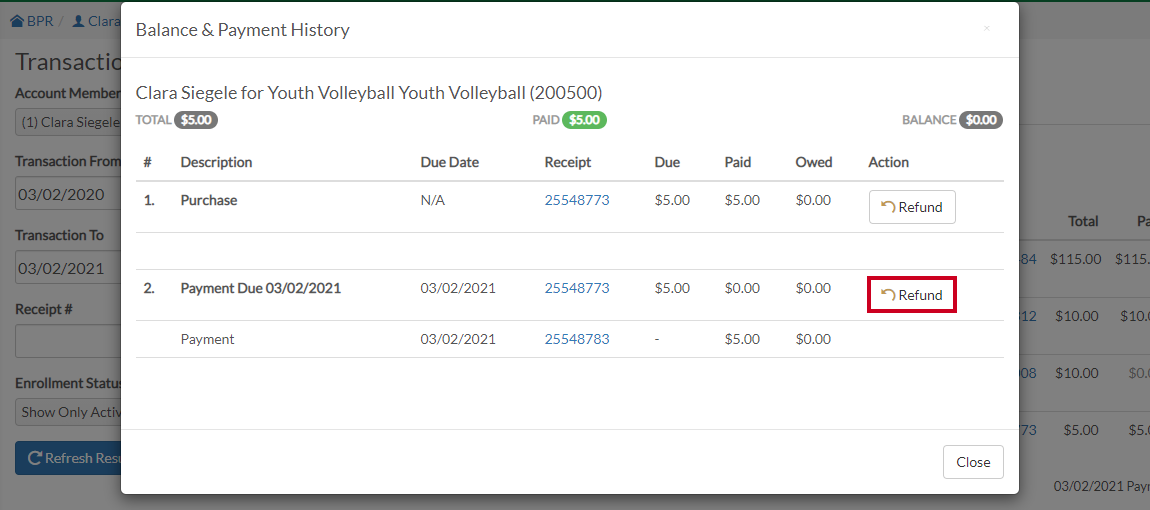Click the N/A due date cell
Screen dimensions: 1150x510
433,200
